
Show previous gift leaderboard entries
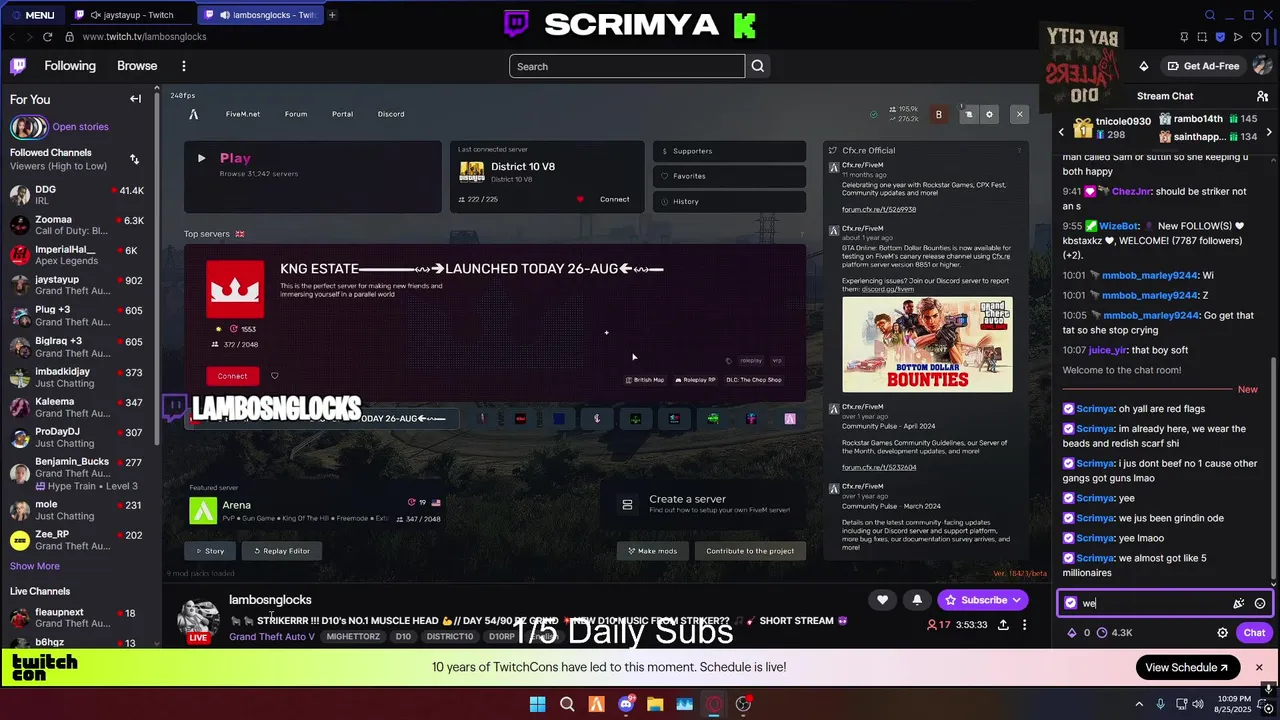pos(1062,131)
